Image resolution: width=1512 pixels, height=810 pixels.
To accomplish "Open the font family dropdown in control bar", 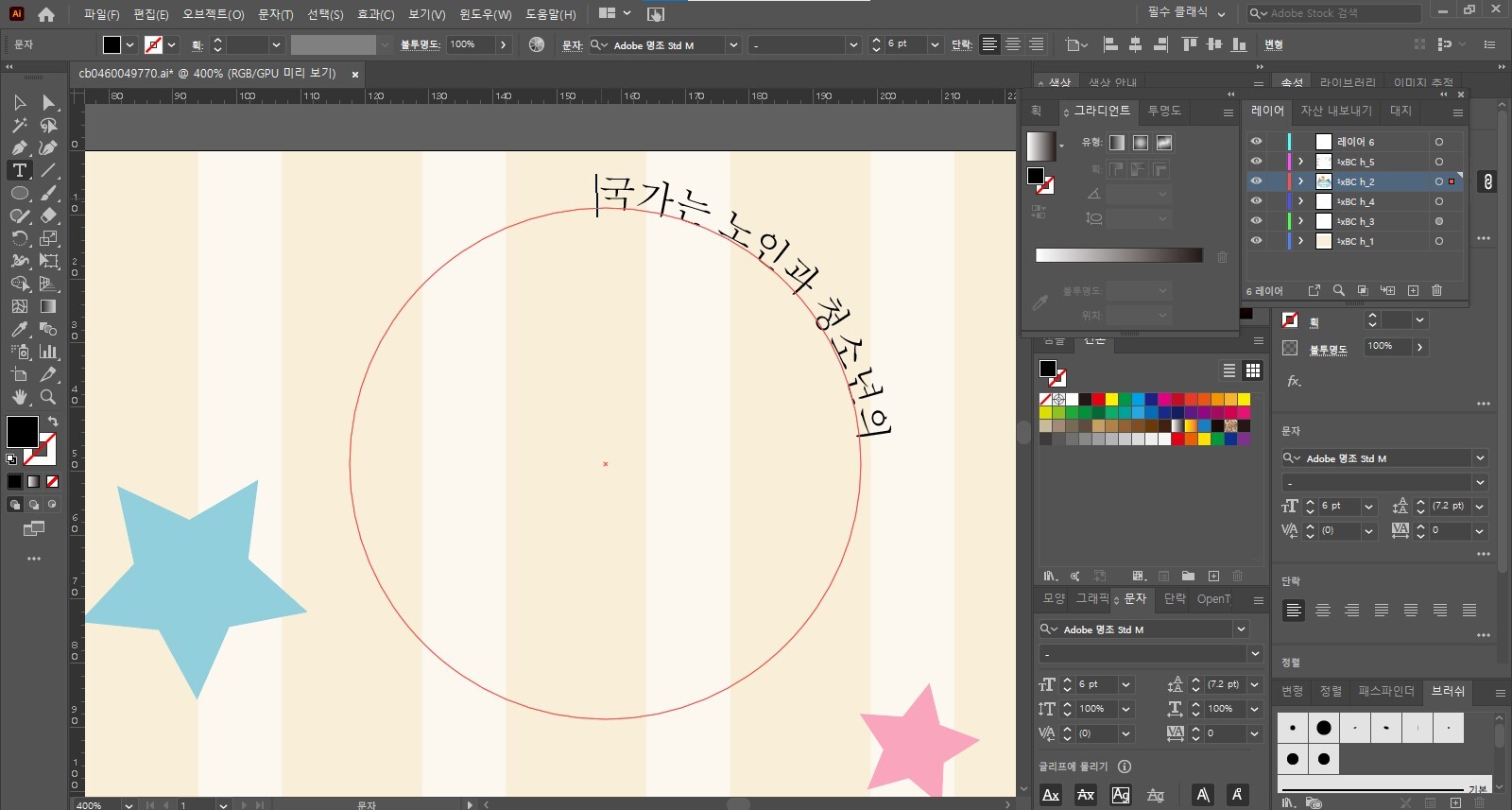I will tap(733, 44).
